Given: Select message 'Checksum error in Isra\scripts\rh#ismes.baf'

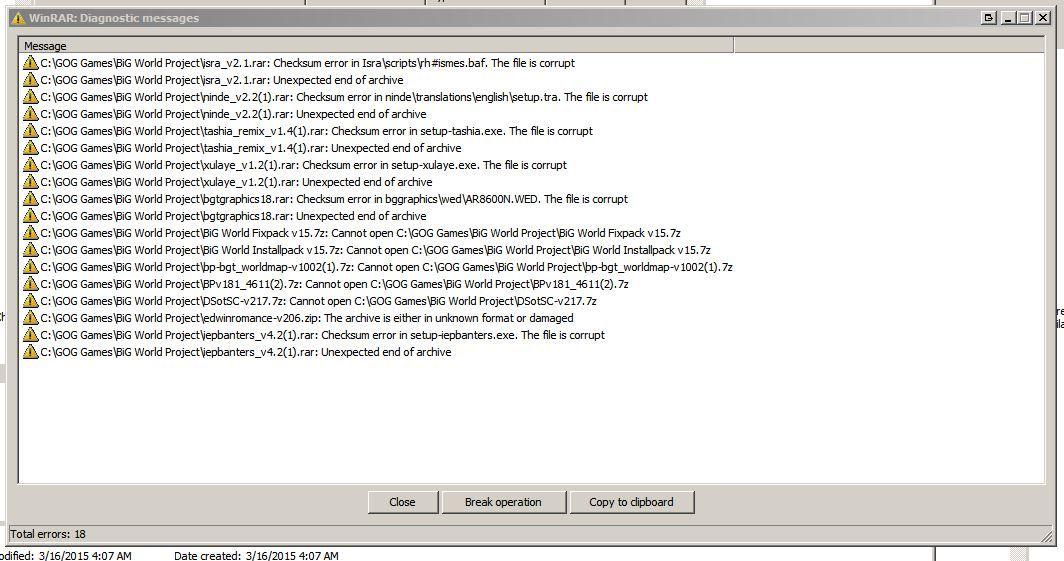Looking at the screenshot, I should tap(307, 63).
